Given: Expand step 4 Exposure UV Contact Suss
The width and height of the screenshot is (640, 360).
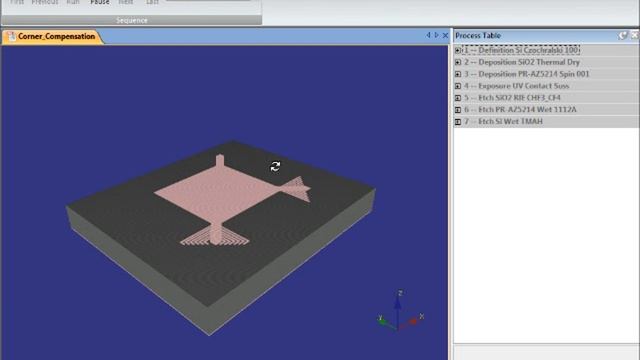Looking at the screenshot, I should pos(458,86).
